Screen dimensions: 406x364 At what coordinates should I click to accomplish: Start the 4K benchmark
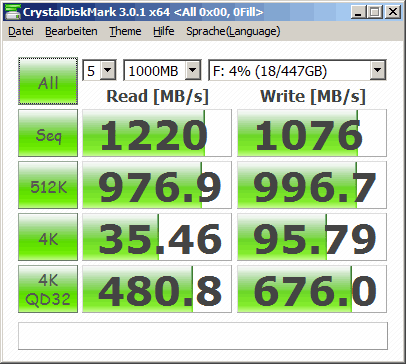[48, 237]
